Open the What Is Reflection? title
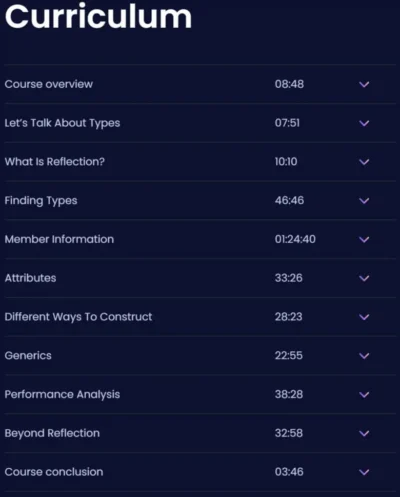 point(55,162)
